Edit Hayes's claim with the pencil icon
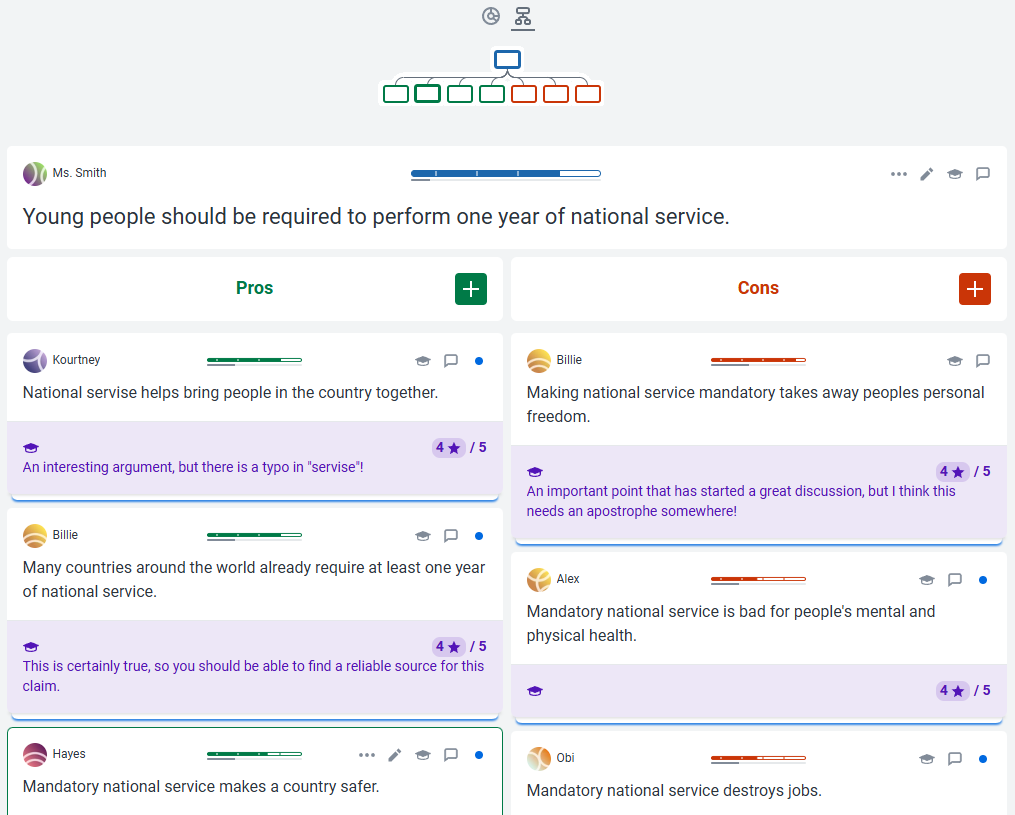Image resolution: width=1015 pixels, height=815 pixels. pos(395,755)
